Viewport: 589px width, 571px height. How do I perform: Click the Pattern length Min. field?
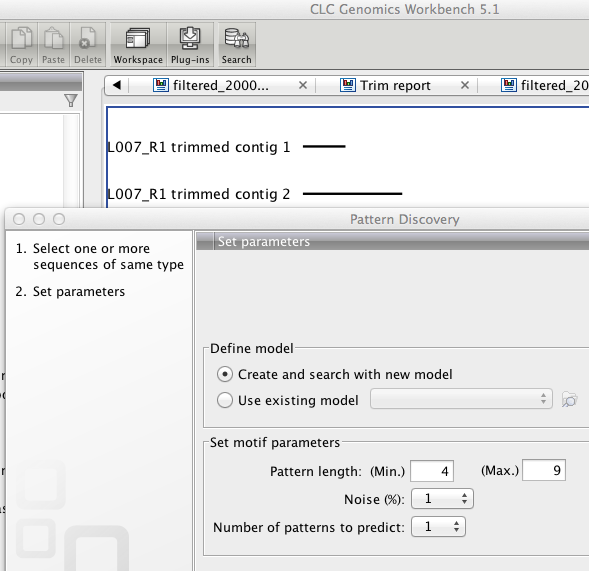tap(432, 471)
